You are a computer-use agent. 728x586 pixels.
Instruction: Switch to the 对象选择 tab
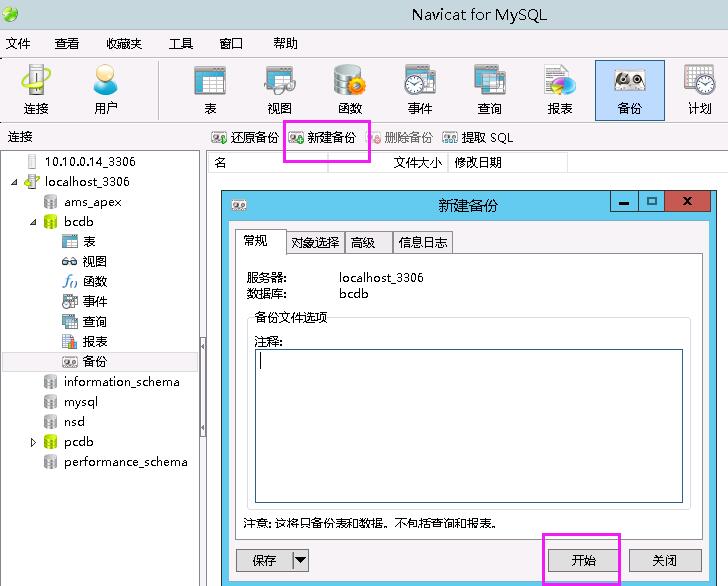point(315,242)
